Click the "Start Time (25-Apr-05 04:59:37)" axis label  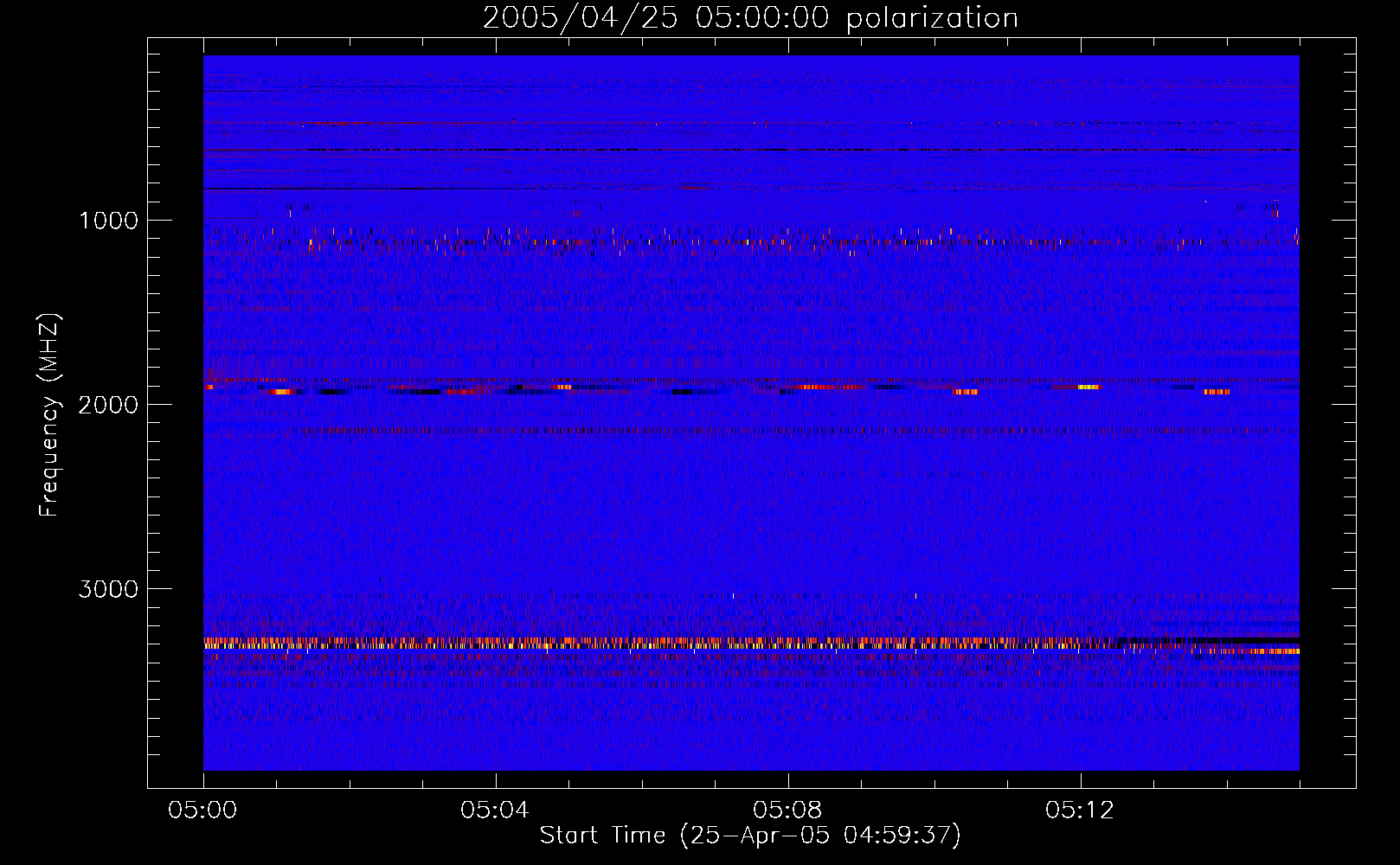pyautogui.click(x=750, y=836)
